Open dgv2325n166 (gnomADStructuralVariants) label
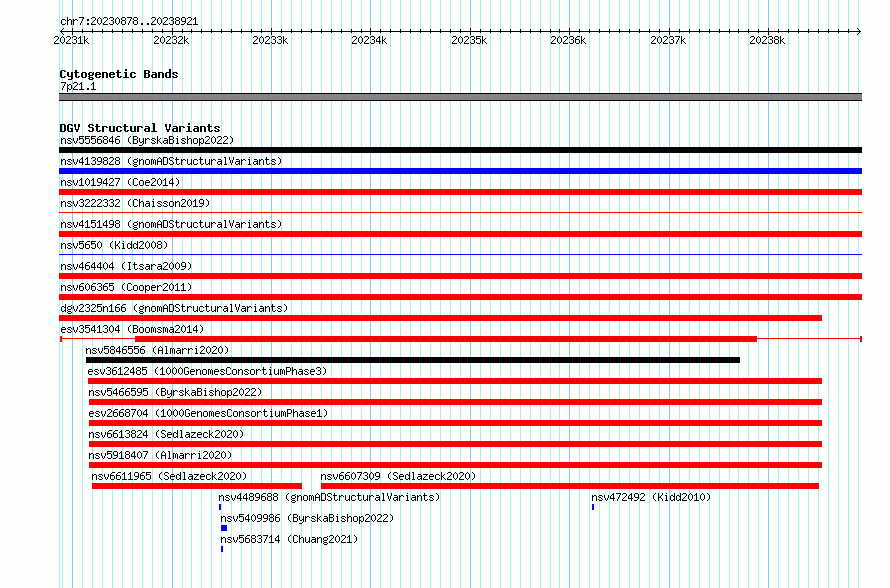Screen dimensions: 890x588 [x=174, y=308]
